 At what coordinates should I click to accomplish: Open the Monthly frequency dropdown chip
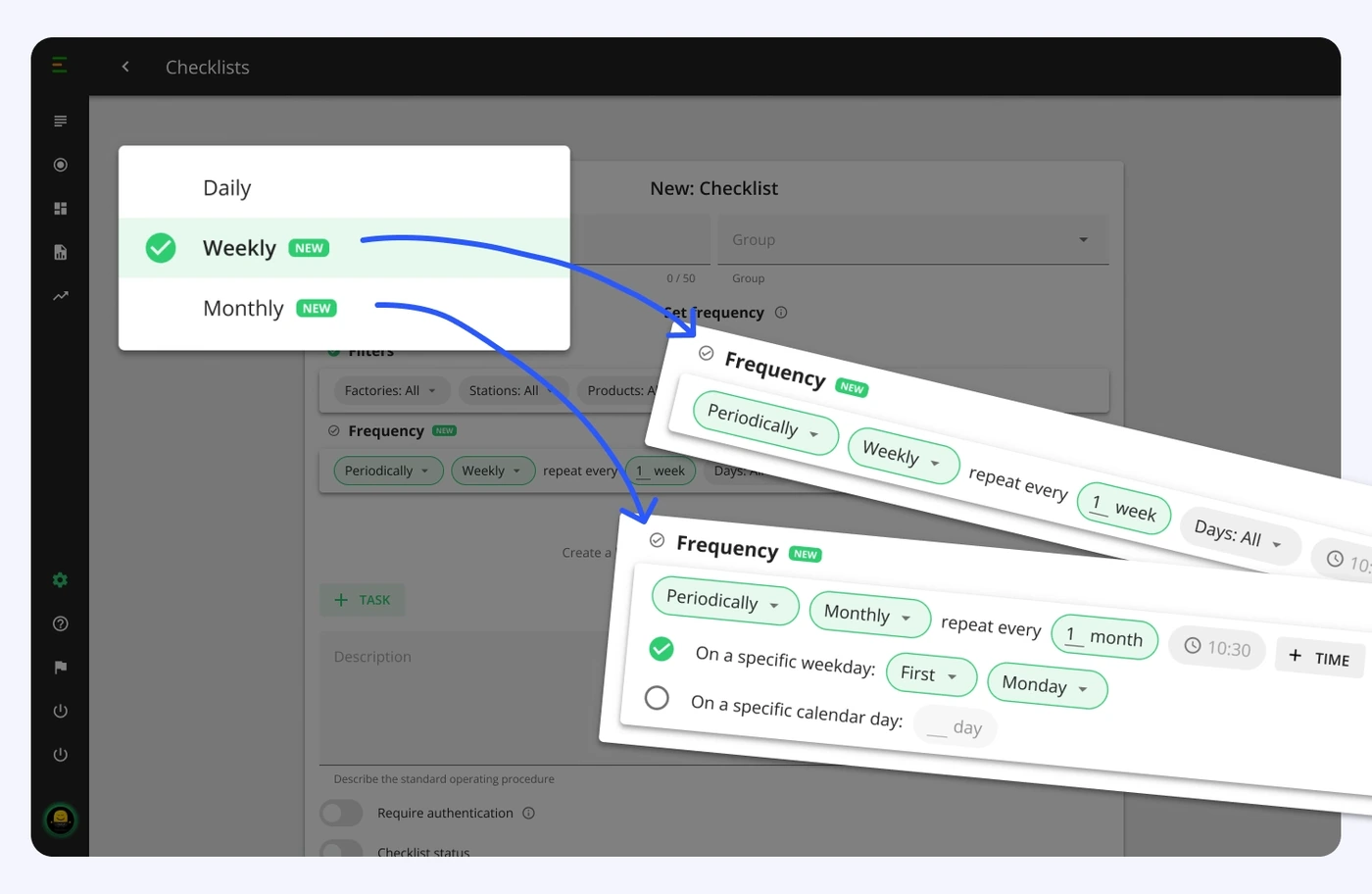click(869, 615)
